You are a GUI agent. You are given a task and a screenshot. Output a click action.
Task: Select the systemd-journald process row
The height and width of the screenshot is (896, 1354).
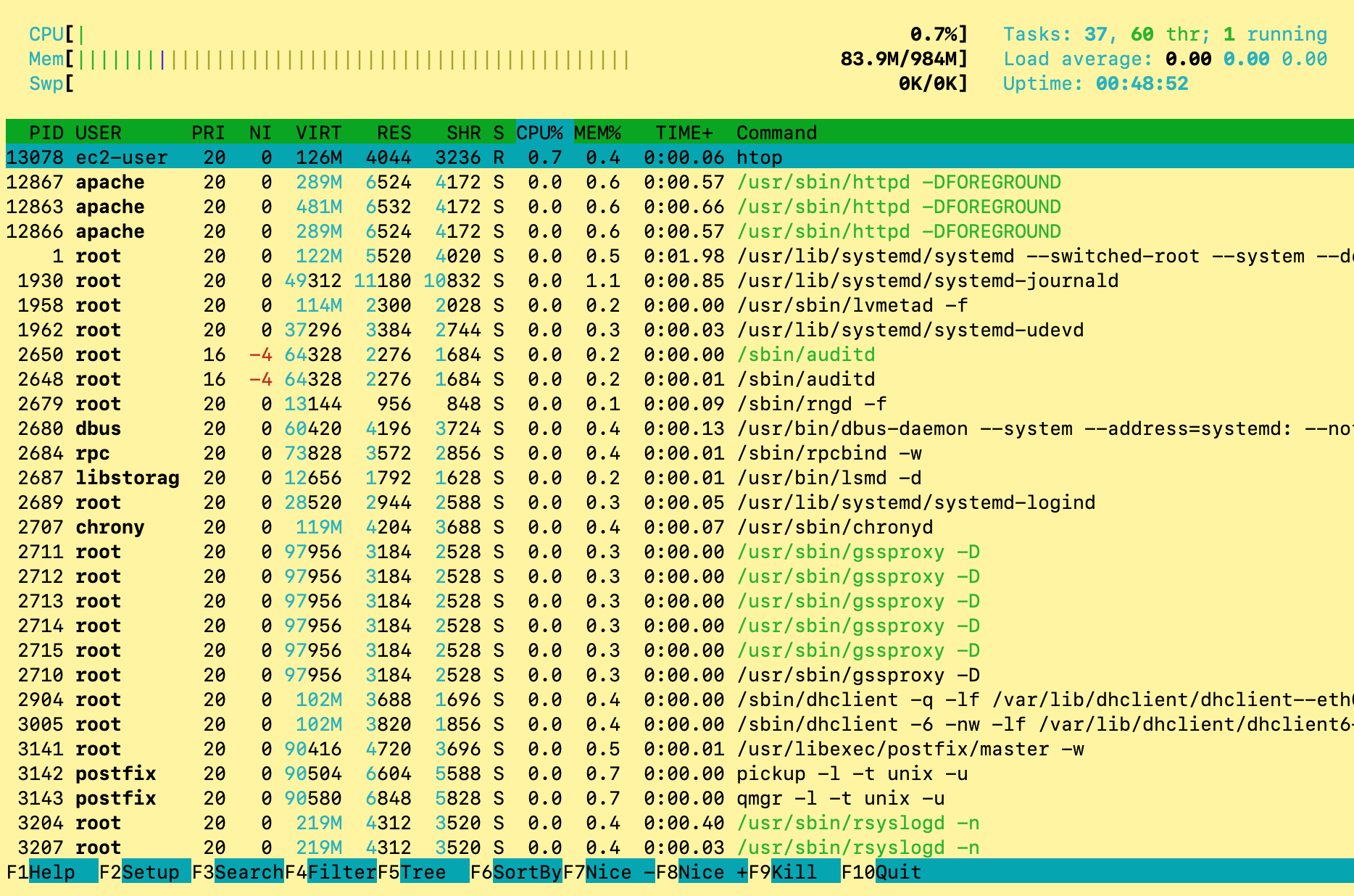680,281
